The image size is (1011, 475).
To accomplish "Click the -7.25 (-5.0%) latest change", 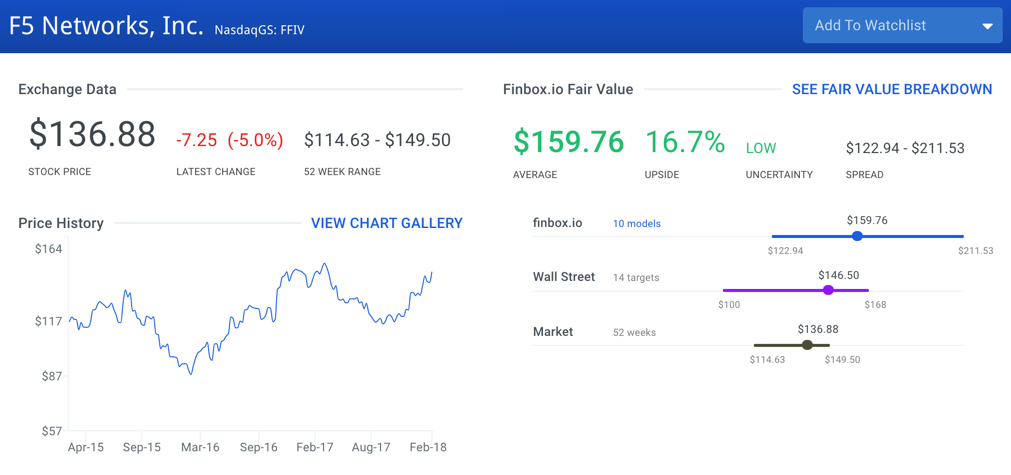I will [x=230, y=140].
